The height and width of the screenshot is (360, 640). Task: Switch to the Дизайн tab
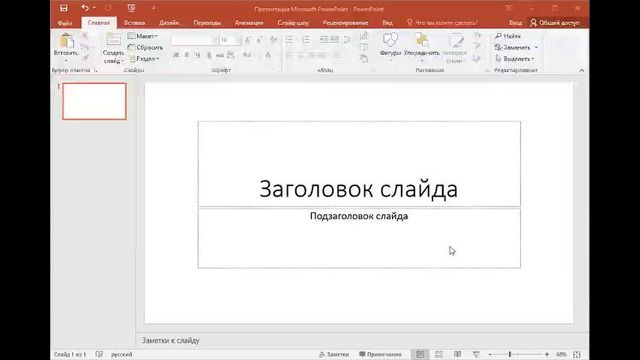pos(169,23)
